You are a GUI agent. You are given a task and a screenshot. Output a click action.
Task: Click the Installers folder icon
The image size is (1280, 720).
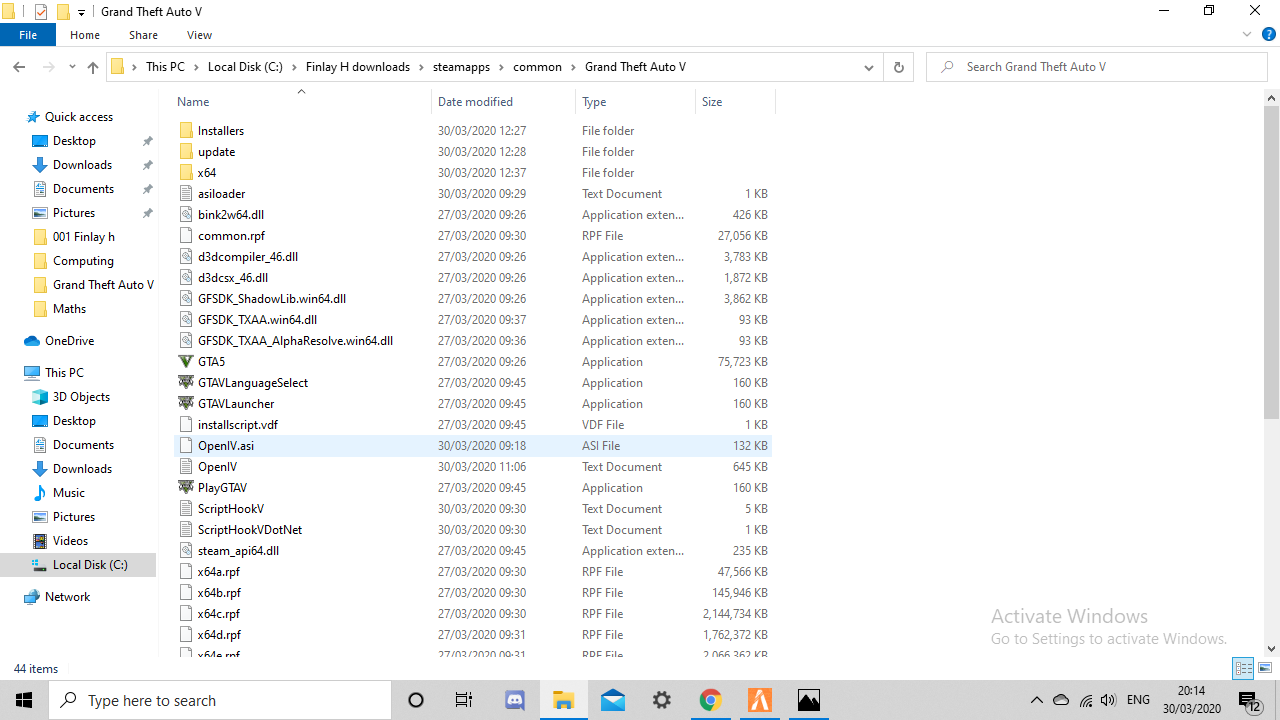[186, 131]
